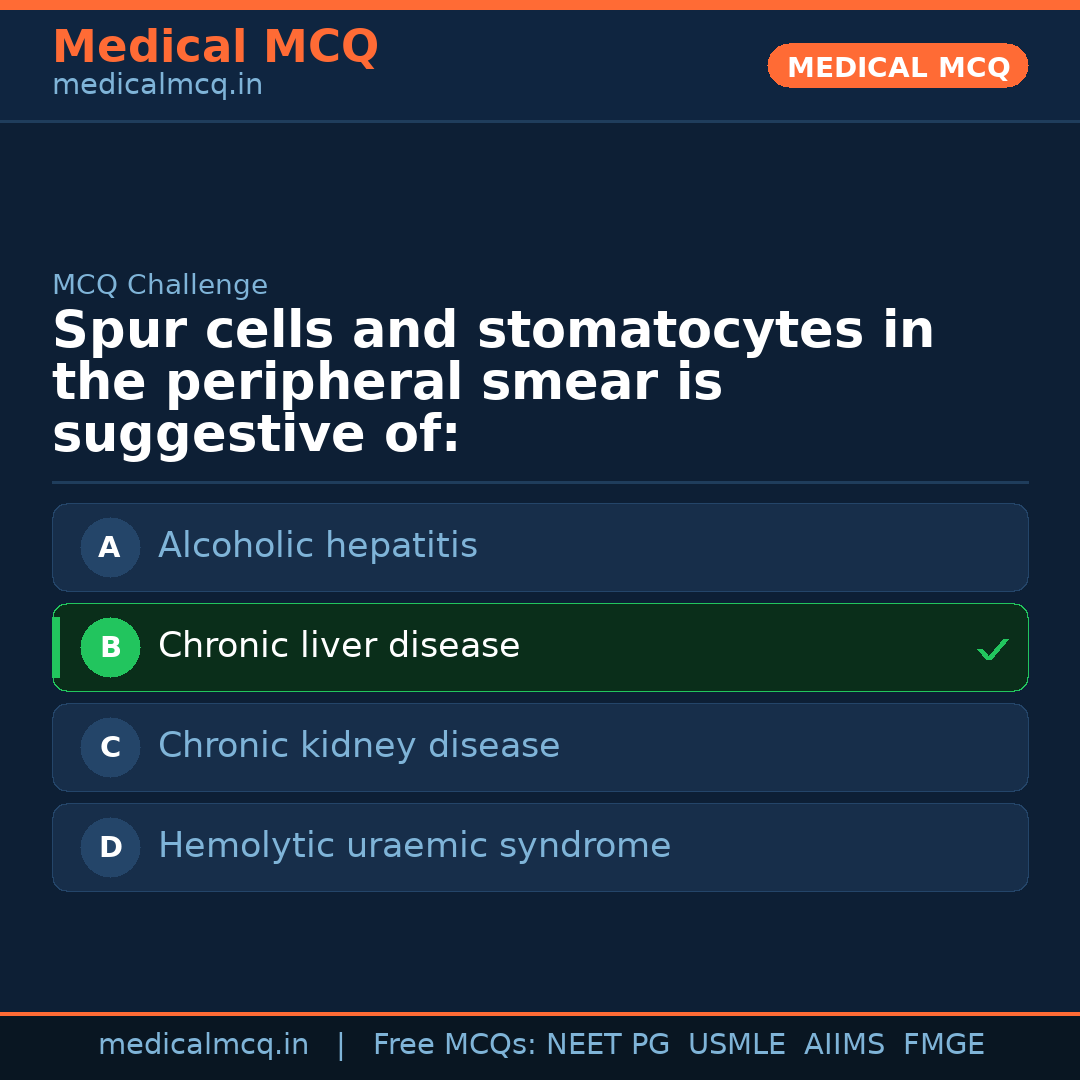Select the Alcoholic hepatitis answer
The image size is (1080, 1080).
[318, 546]
